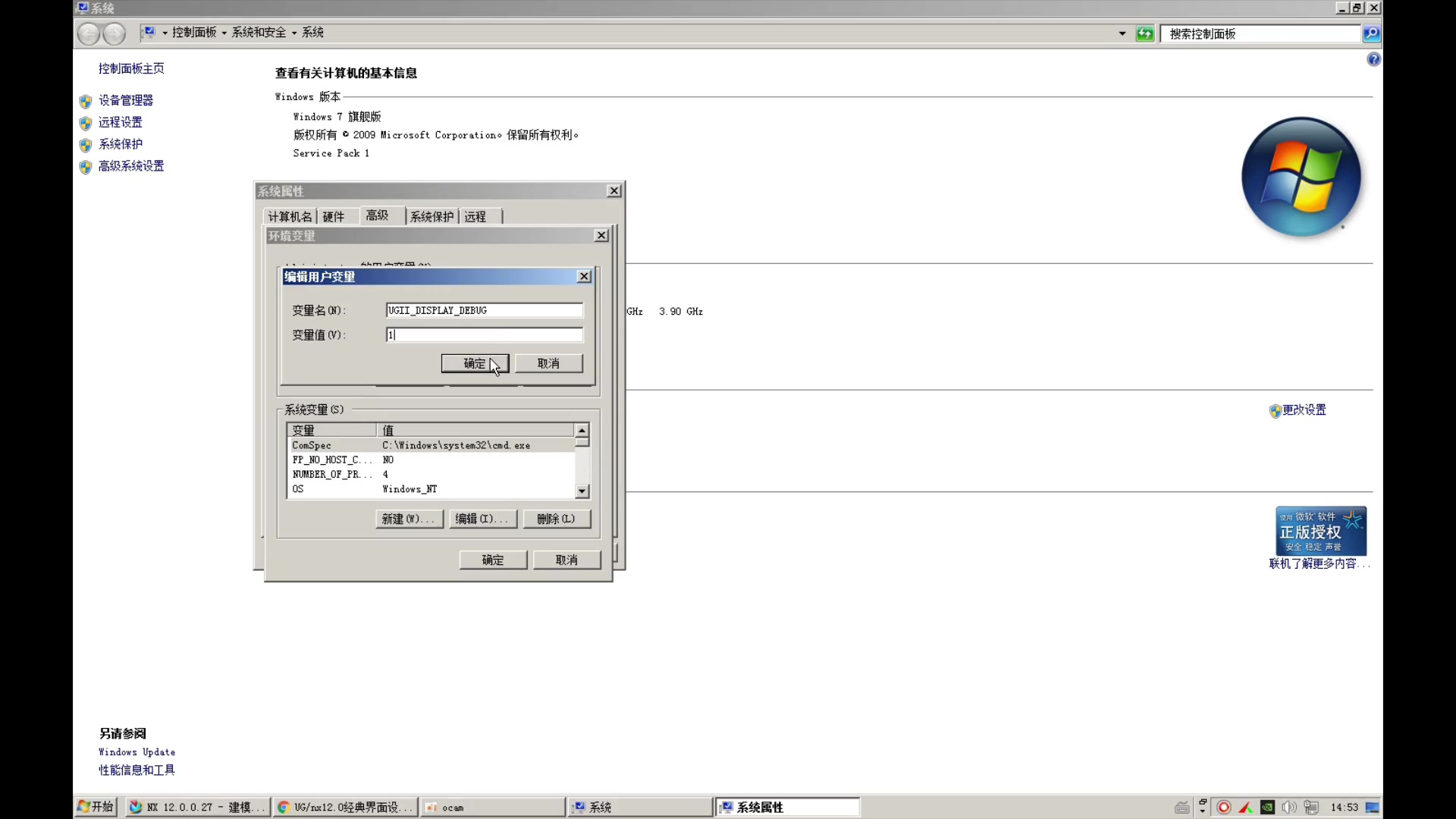
Task: Open the help question mark icon
Action: coord(1373,59)
